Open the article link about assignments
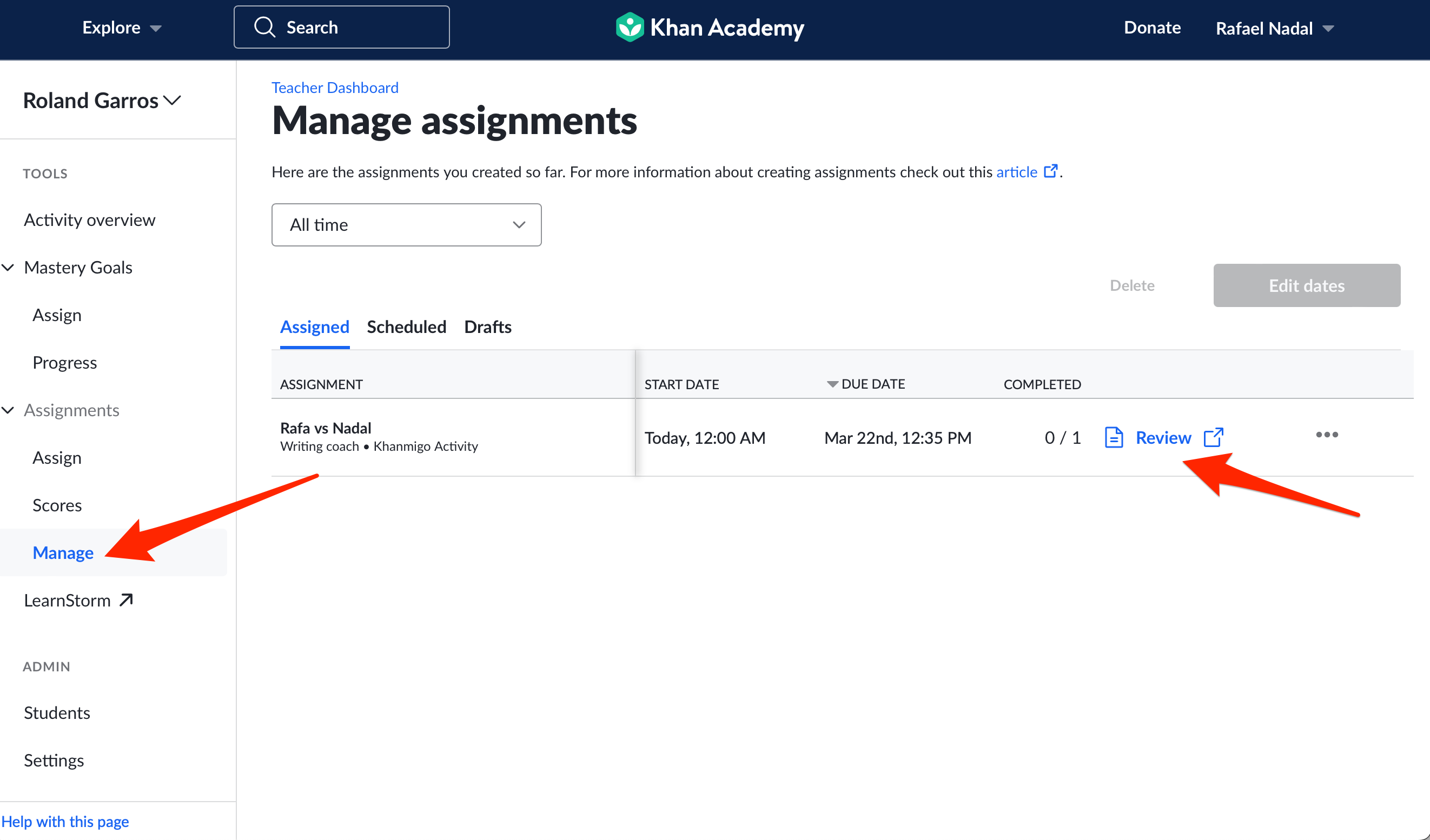Image resolution: width=1430 pixels, height=840 pixels. point(1017,171)
